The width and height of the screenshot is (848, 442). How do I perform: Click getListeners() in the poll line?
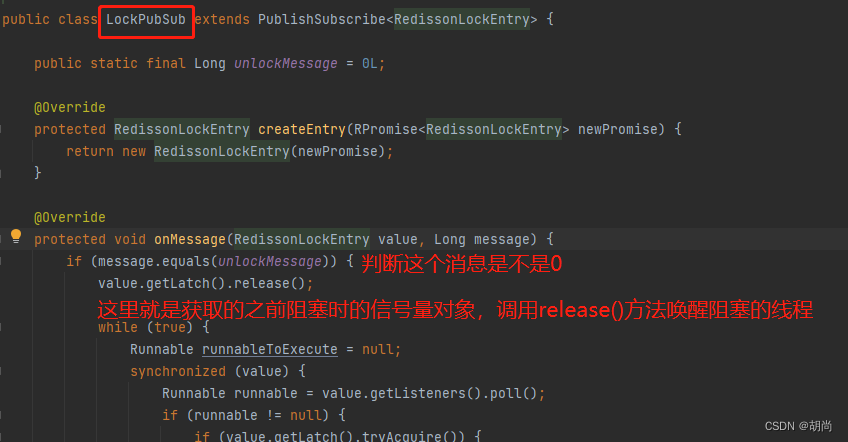point(426,393)
